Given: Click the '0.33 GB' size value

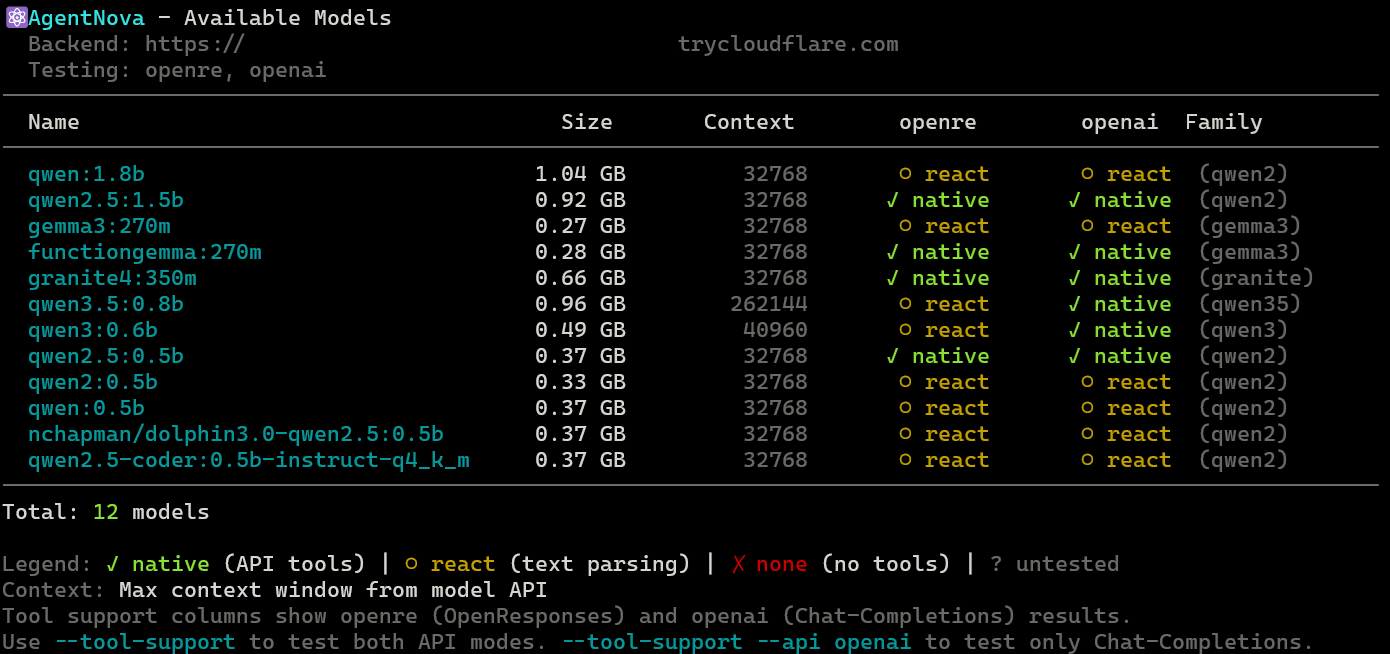Looking at the screenshot, I should click(x=580, y=382).
